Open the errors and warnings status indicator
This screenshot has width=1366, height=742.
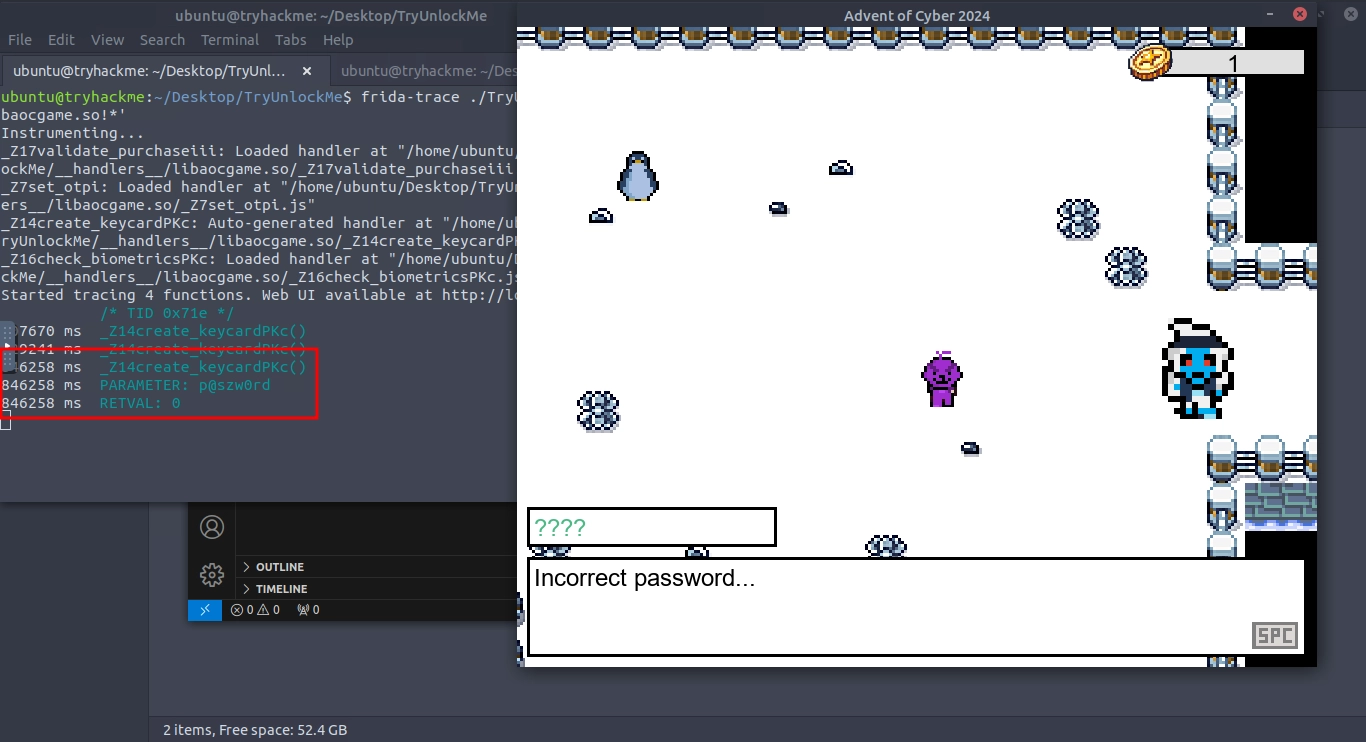click(255, 610)
